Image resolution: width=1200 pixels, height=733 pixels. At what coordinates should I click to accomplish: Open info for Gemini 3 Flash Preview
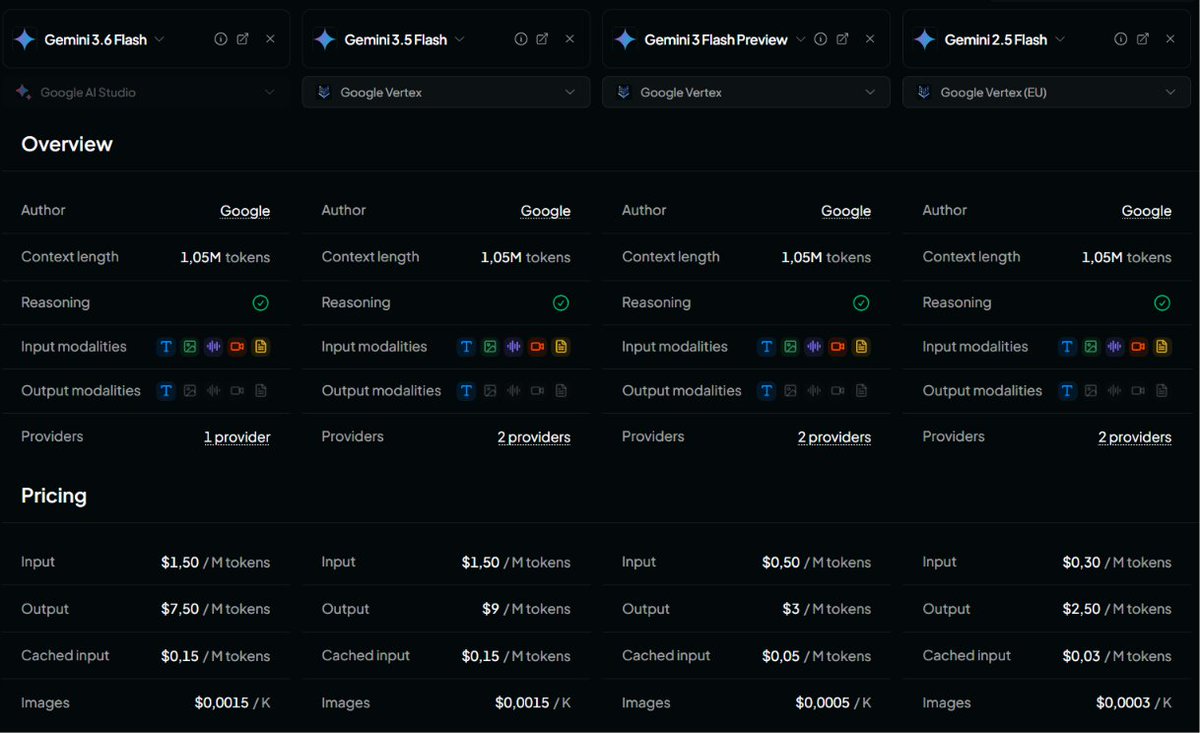point(821,39)
